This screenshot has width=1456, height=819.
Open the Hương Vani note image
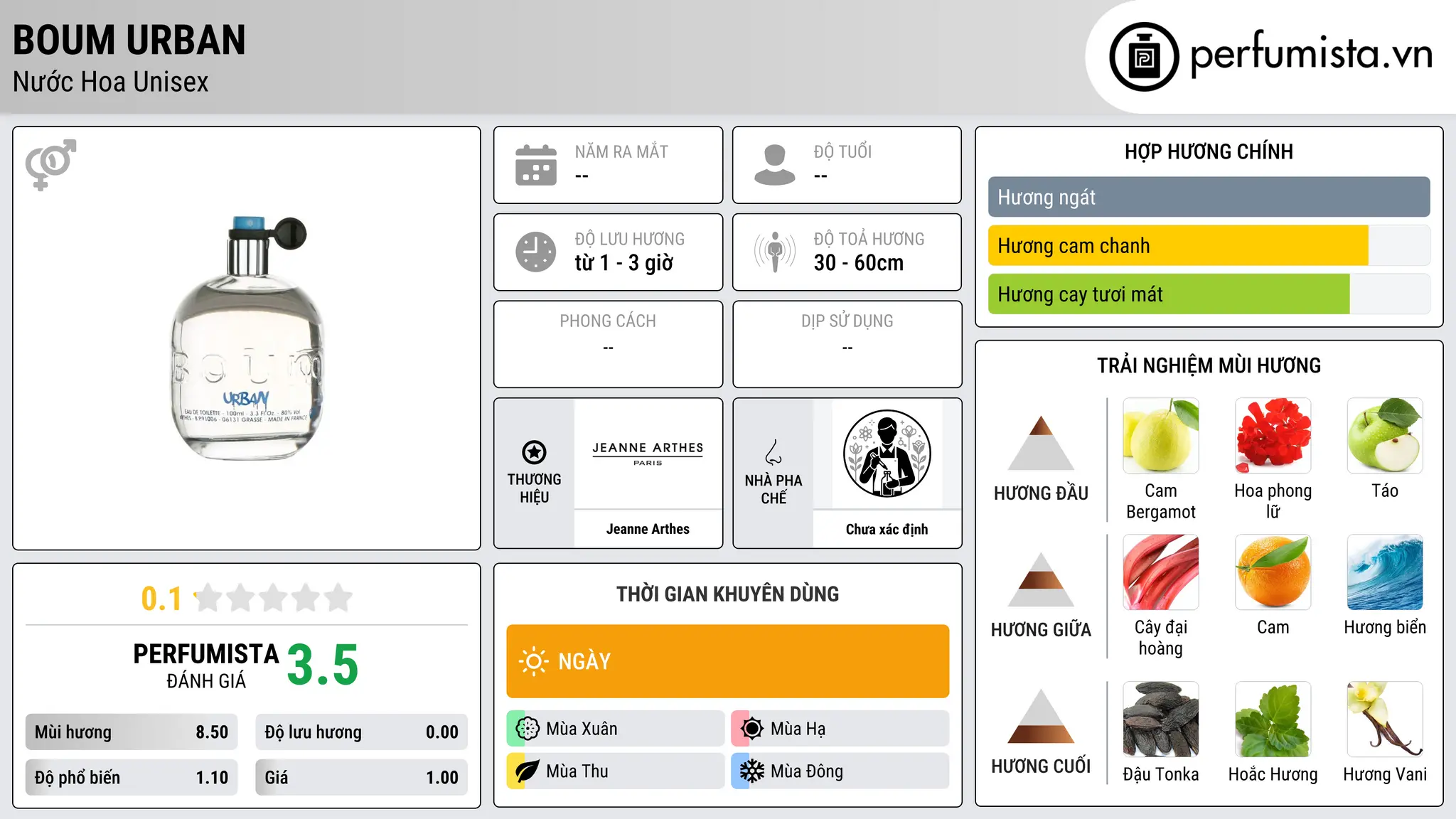pyautogui.click(x=1385, y=719)
